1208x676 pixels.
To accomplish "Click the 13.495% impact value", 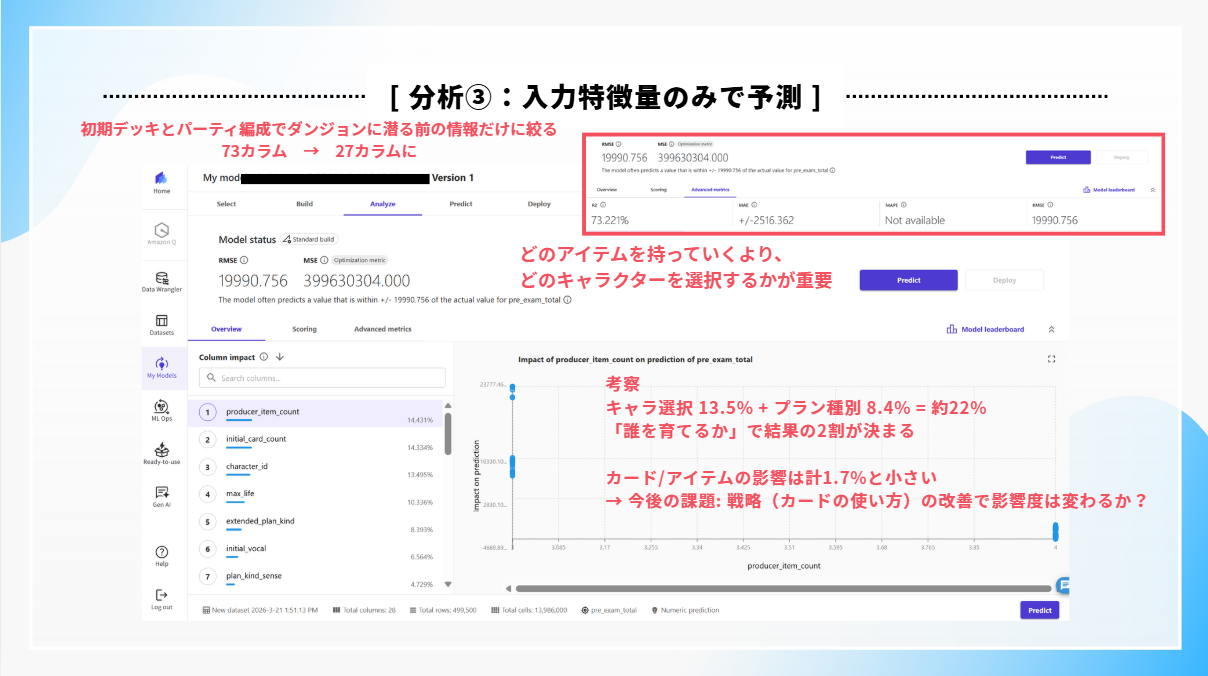I will coord(419,475).
